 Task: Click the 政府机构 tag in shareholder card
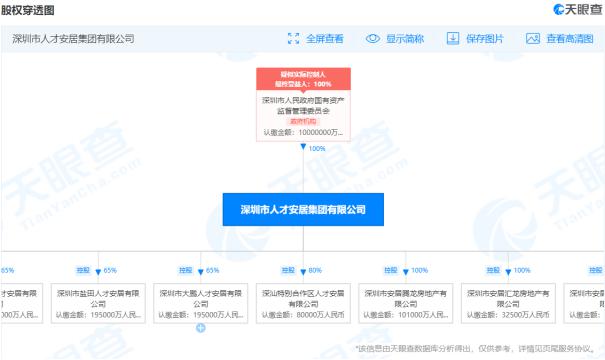click(303, 122)
